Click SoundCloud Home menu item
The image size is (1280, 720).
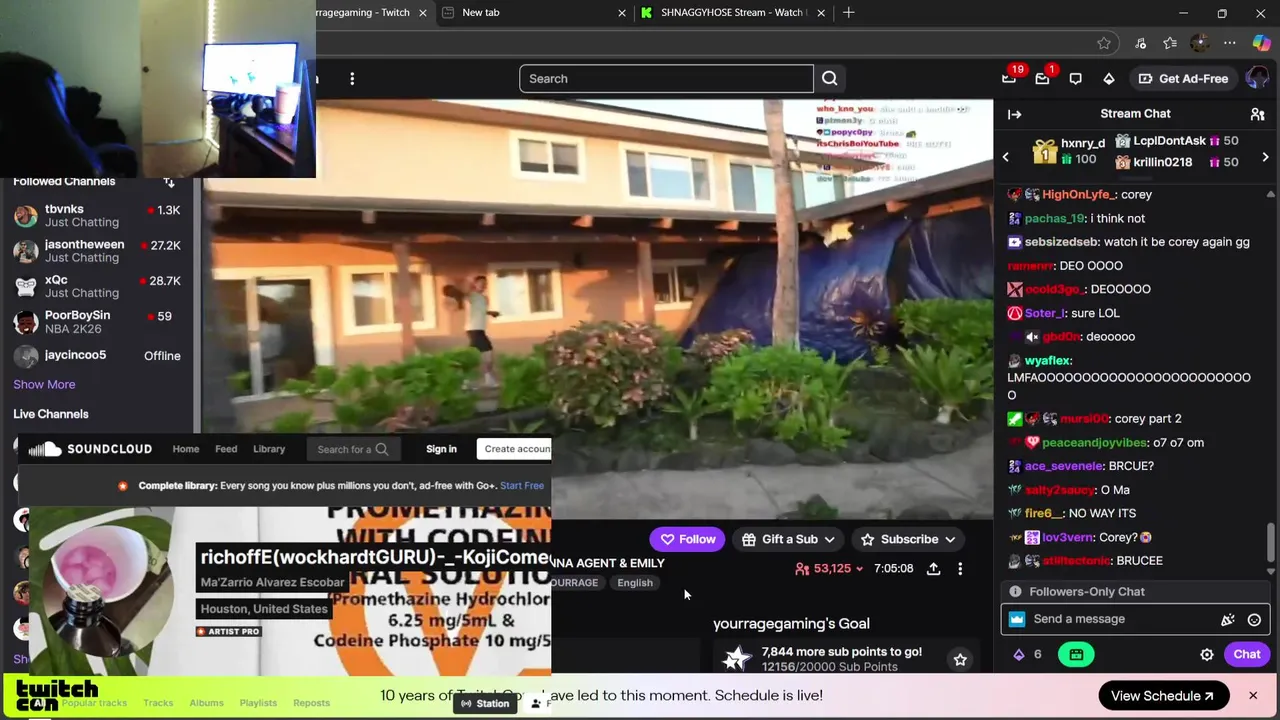coord(185,449)
